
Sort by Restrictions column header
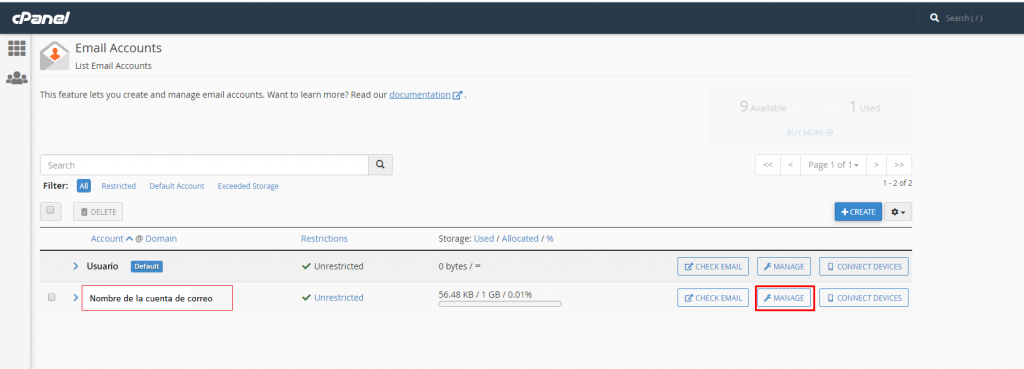[x=324, y=238]
